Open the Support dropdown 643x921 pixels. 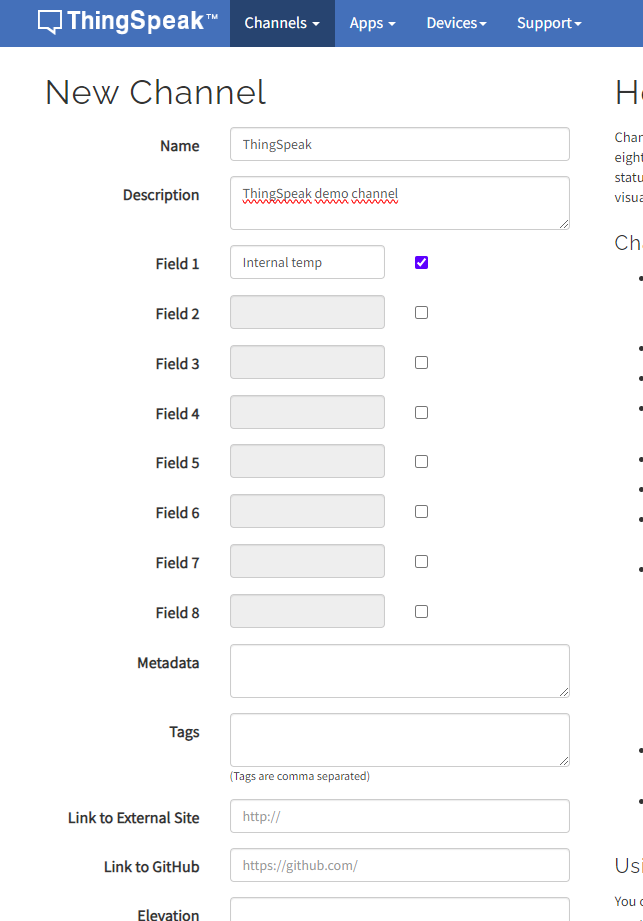549,23
